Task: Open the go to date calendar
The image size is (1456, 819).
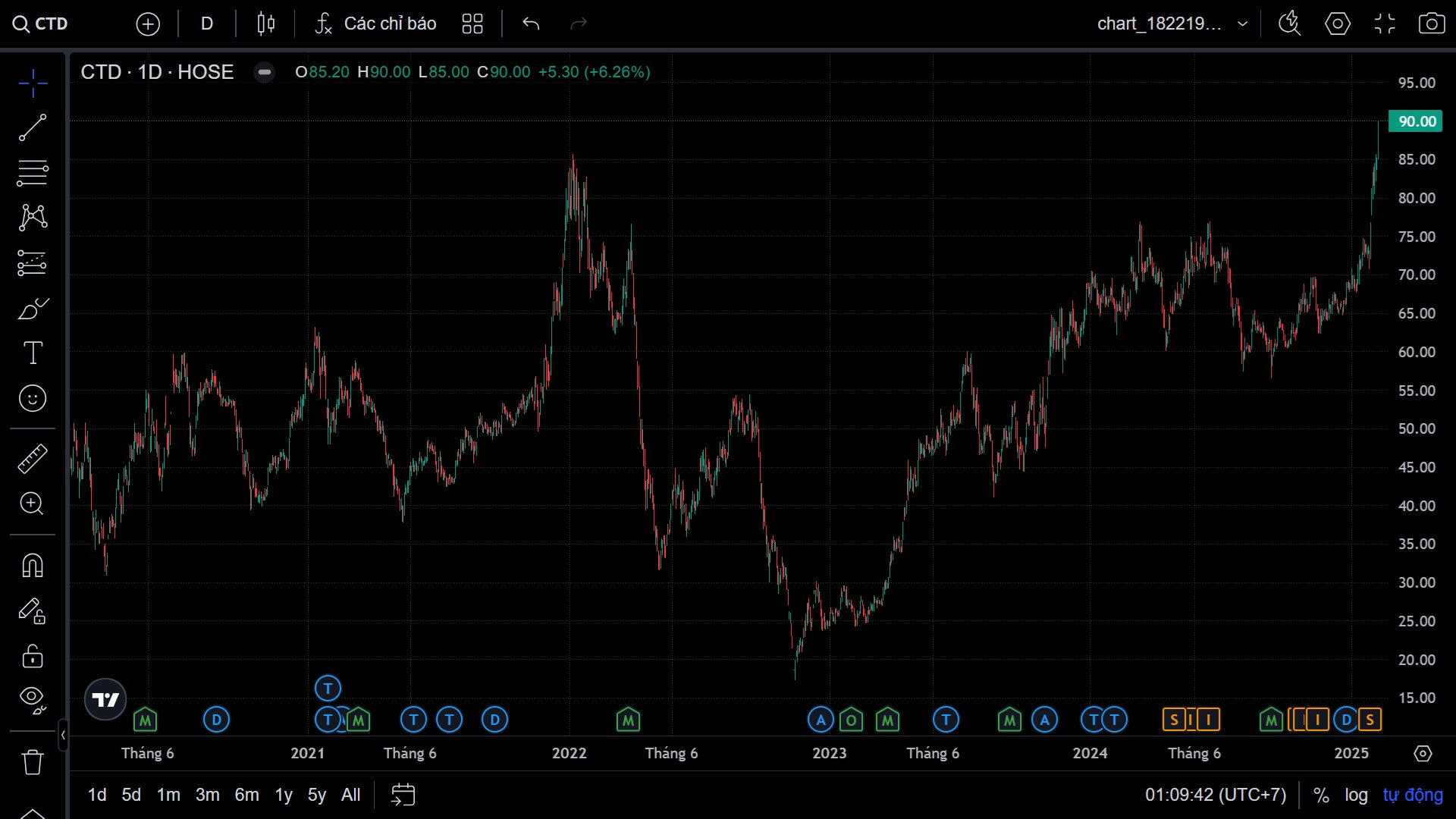Action: pos(403,795)
